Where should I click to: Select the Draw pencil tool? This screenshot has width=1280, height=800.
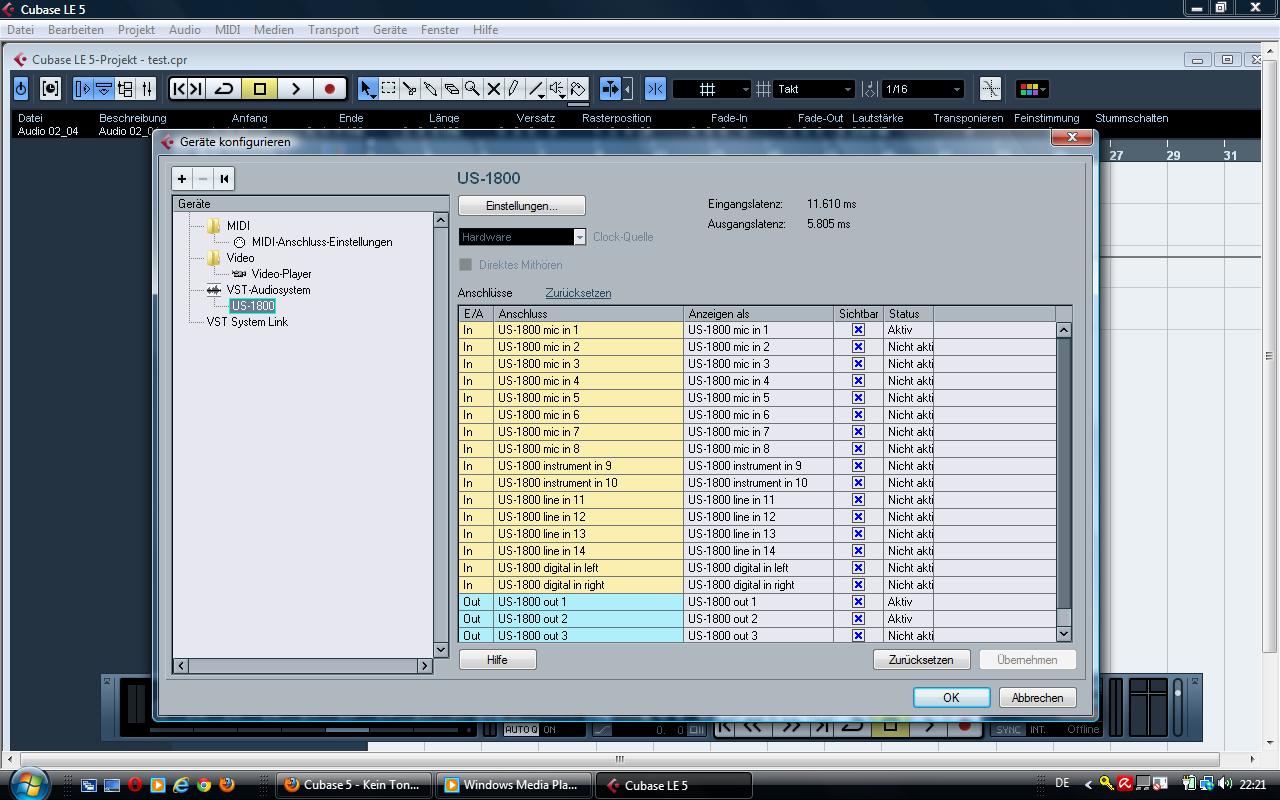(x=514, y=89)
